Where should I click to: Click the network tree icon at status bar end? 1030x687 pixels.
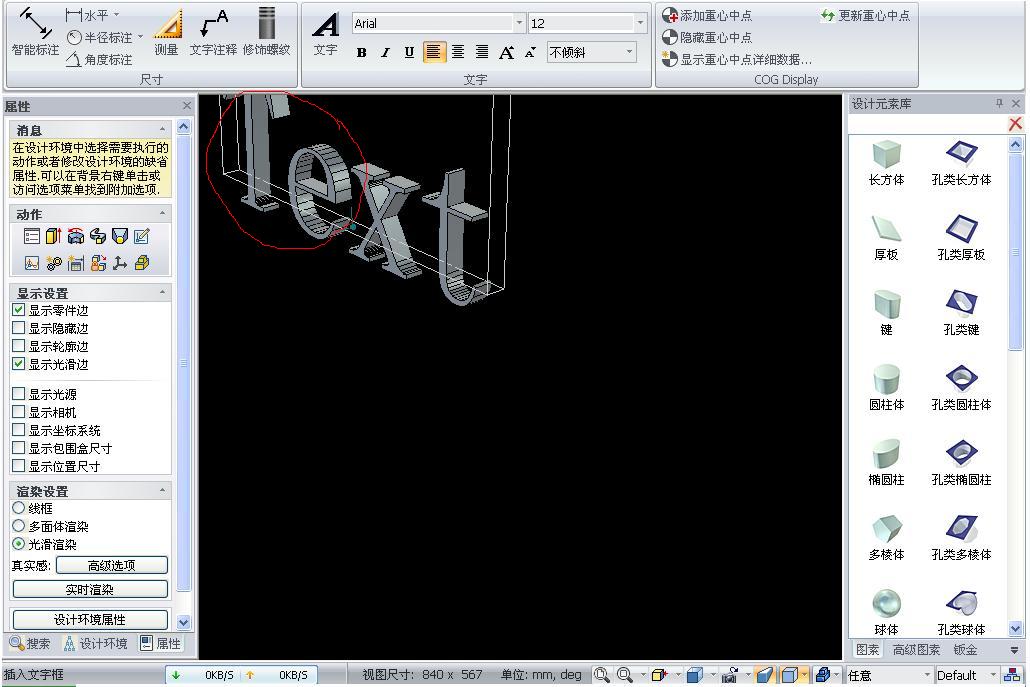[1013, 675]
